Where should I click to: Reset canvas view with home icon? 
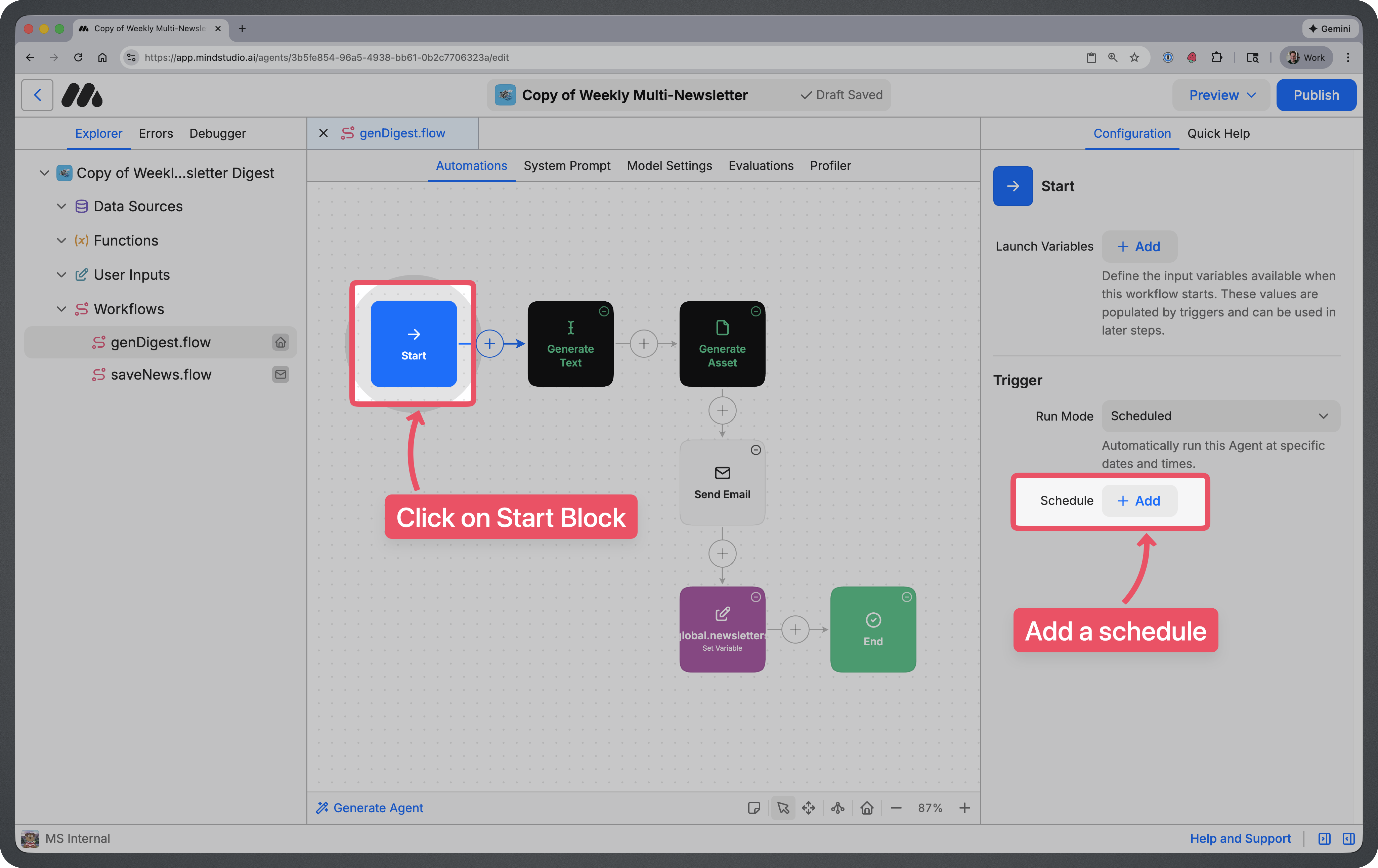click(x=867, y=808)
